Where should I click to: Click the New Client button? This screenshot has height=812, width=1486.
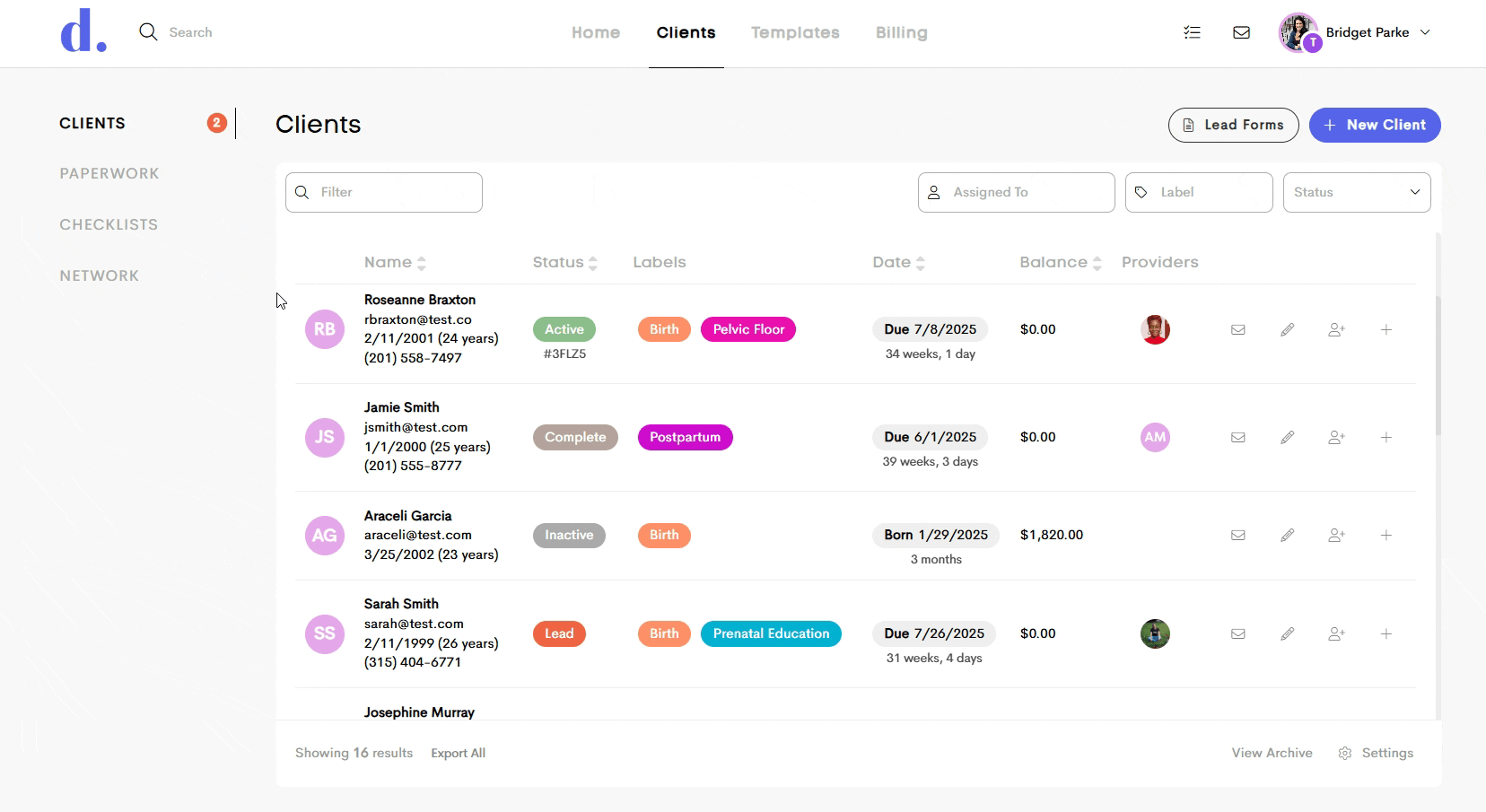click(x=1375, y=125)
